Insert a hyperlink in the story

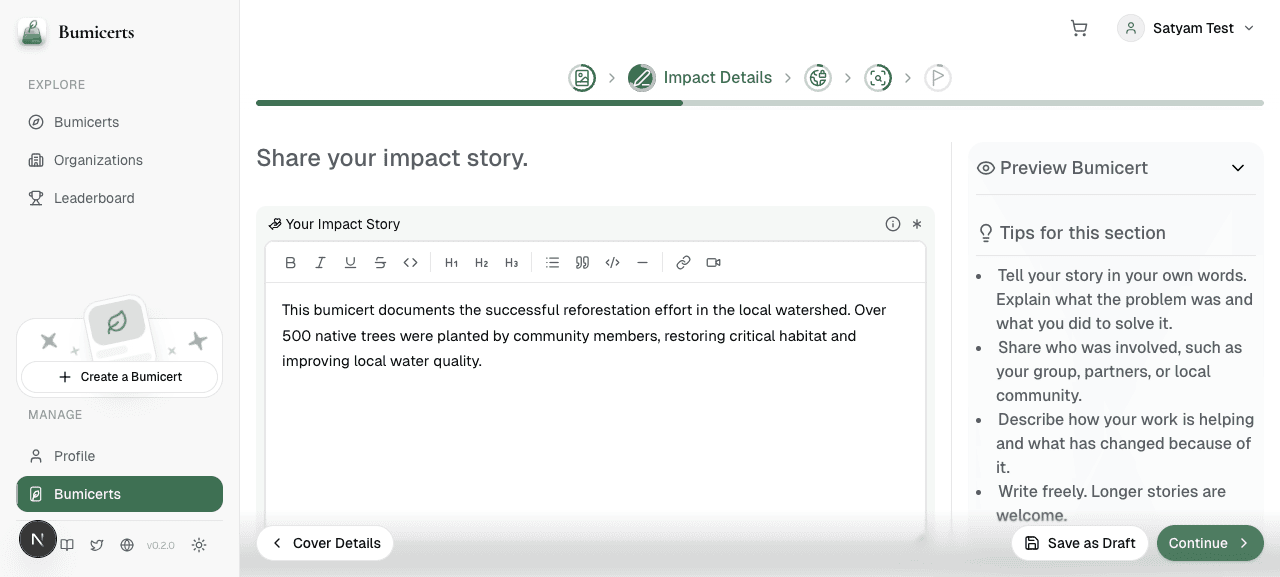tap(683, 263)
